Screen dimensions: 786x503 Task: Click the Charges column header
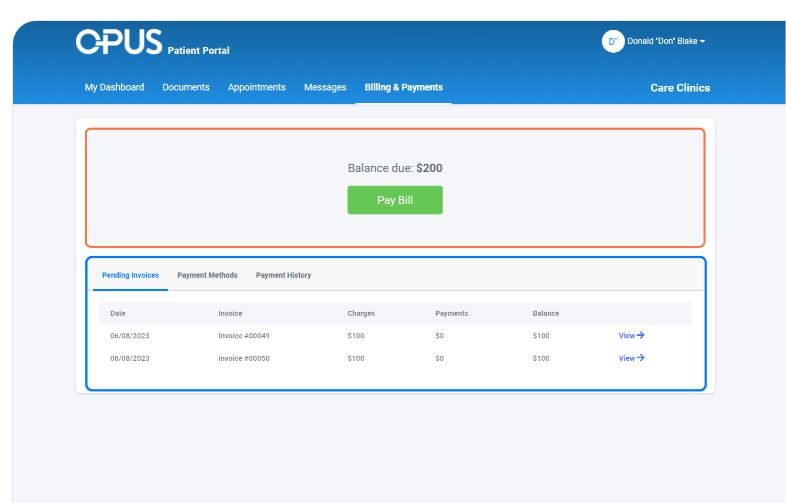(x=361, y=313)
